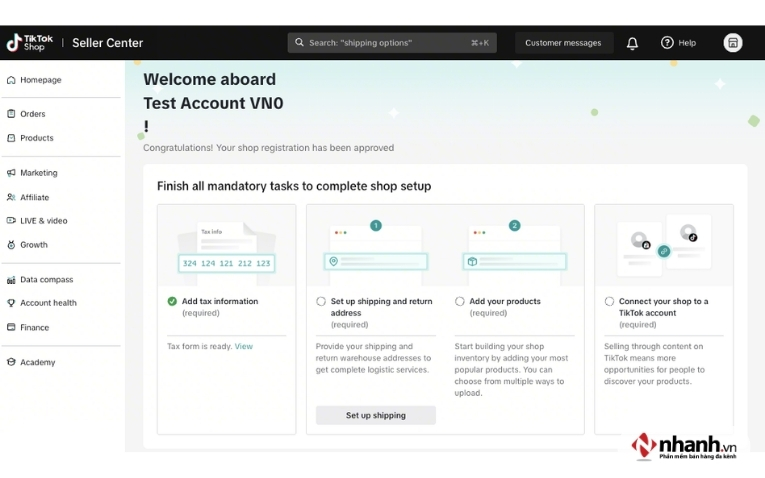Open Customer messages button

[x=563, y=43]
